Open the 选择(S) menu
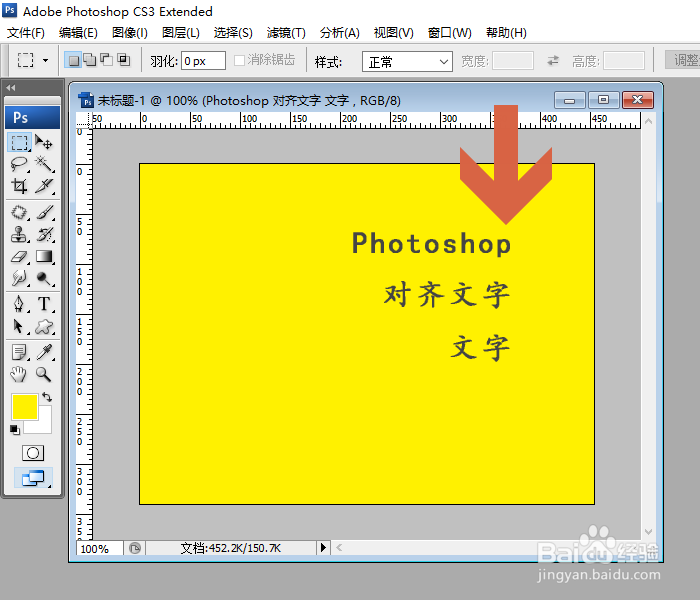This screenshot has width=700, height=600. [x=233, y=33]
